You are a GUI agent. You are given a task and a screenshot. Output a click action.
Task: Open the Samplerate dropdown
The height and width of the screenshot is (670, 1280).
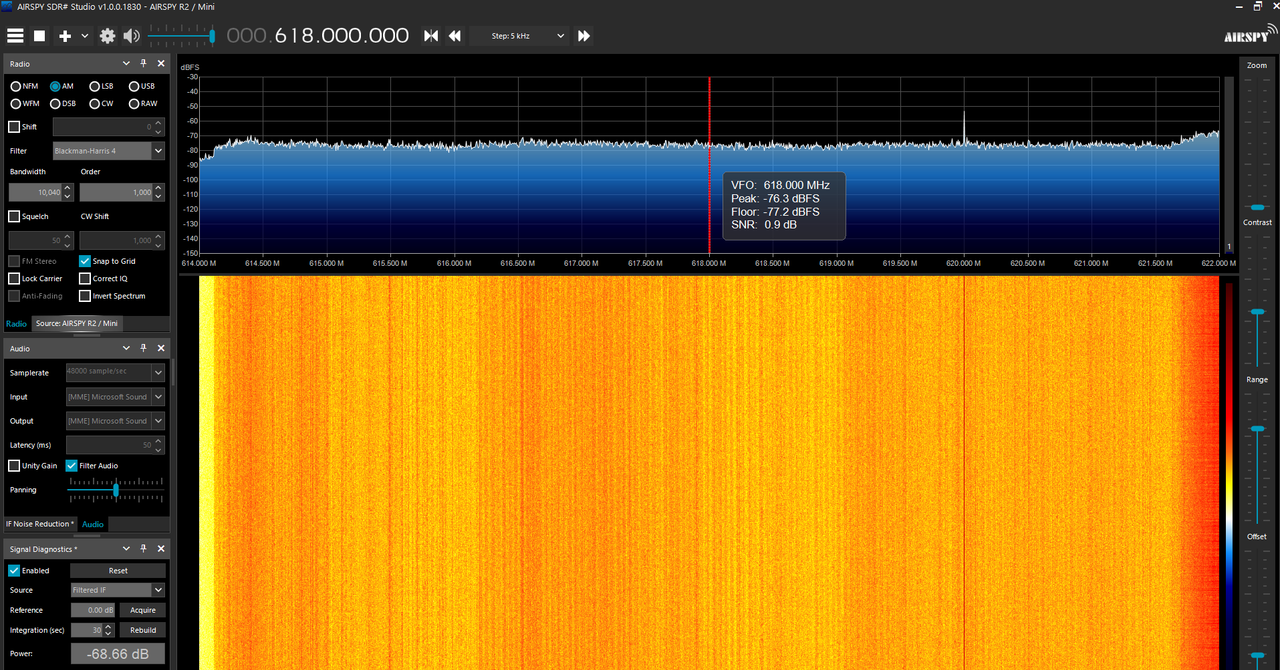click(115, 372)
